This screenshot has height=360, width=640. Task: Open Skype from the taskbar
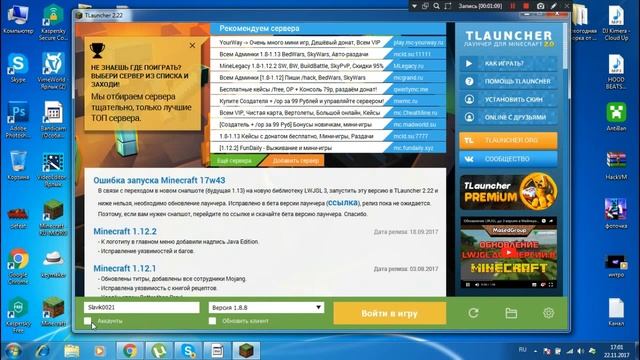(x=188, y=351)
